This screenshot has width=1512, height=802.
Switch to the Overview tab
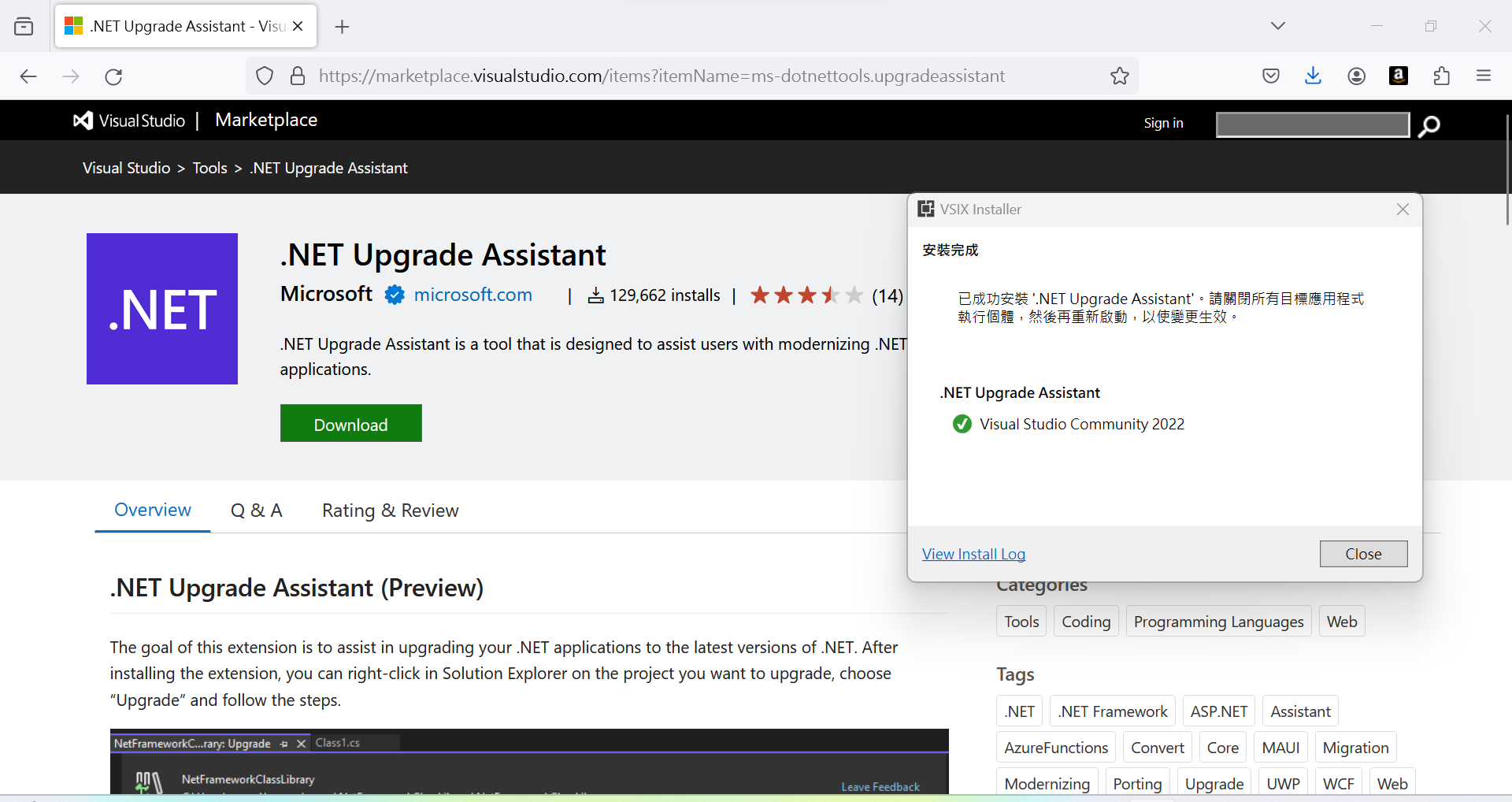click(x=153, y=511)
